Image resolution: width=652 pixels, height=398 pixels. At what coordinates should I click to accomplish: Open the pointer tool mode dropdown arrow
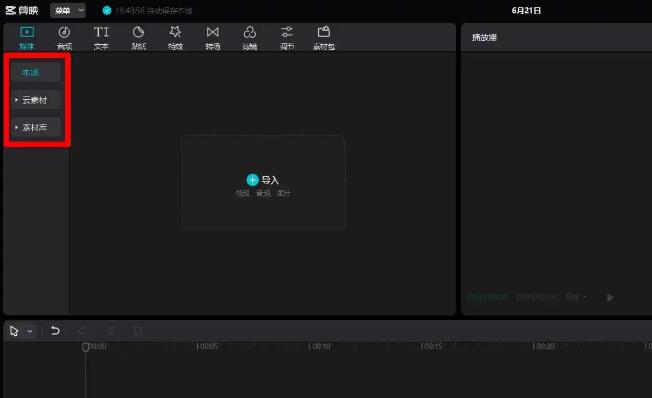[x=30, y=331]
